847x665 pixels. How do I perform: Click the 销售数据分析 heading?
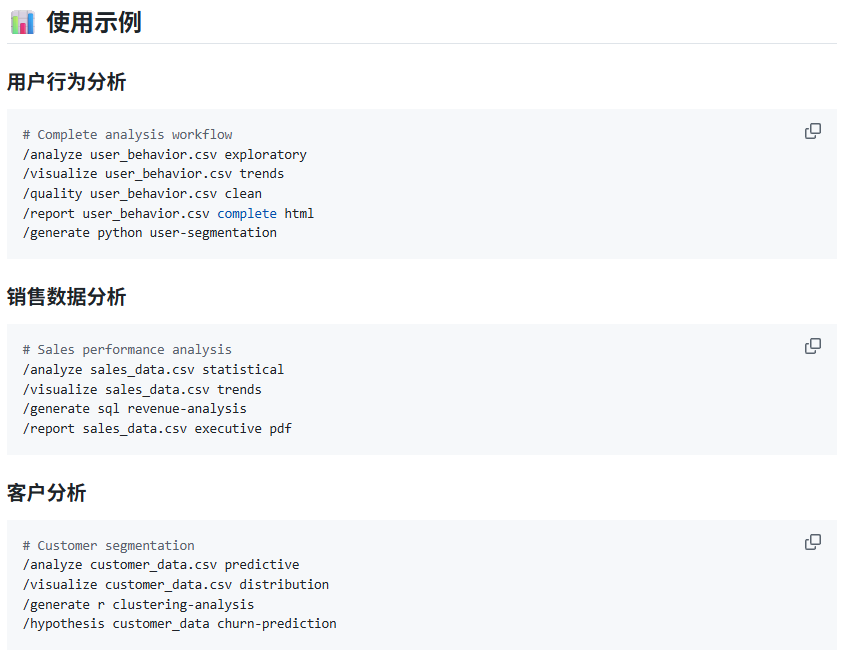(x=67, y=297)
